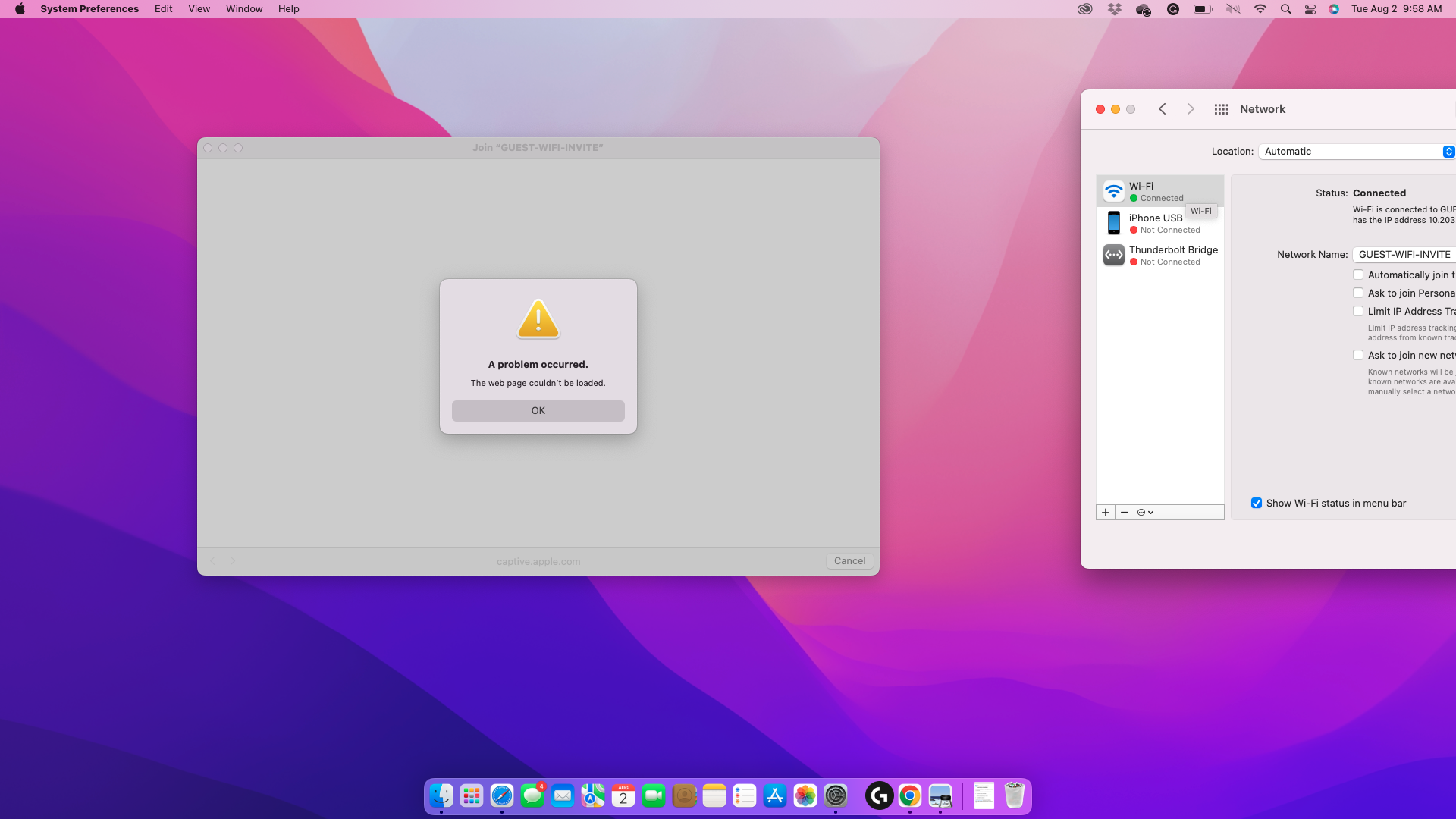Show all preferences grid icon
Viewport: 1456px width, 819px height.
coord(1221,109)
